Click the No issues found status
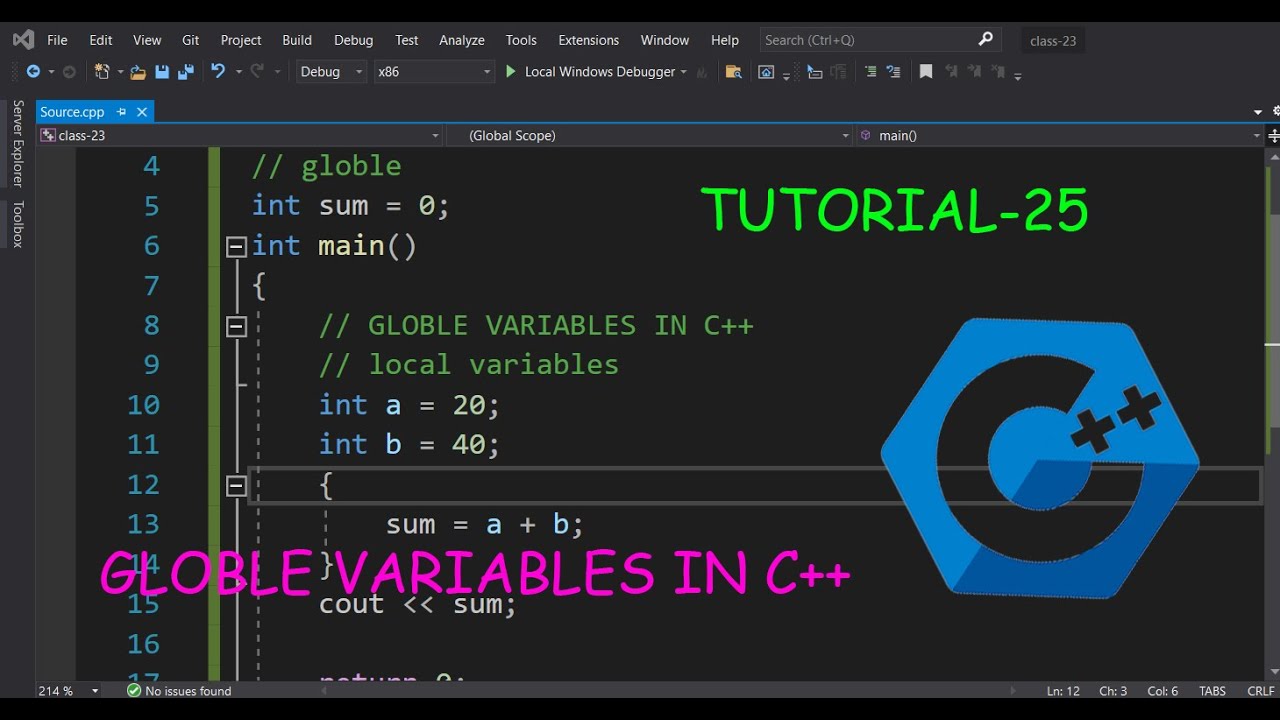Image resolution: width=1280 pixels, height=720 pixels. tap(188, 691)
